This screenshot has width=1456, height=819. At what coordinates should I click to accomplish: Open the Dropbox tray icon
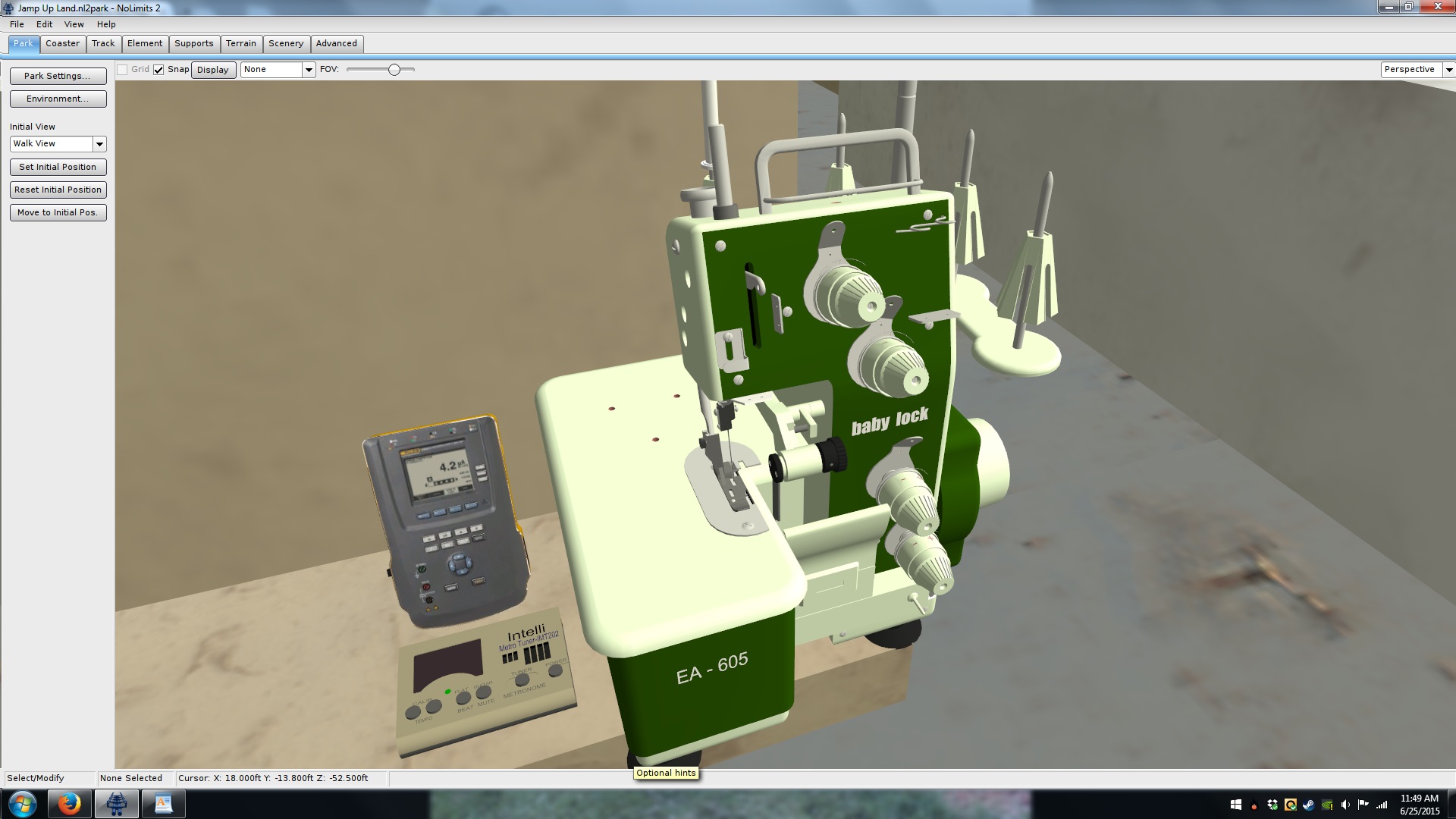point(1272,805)
